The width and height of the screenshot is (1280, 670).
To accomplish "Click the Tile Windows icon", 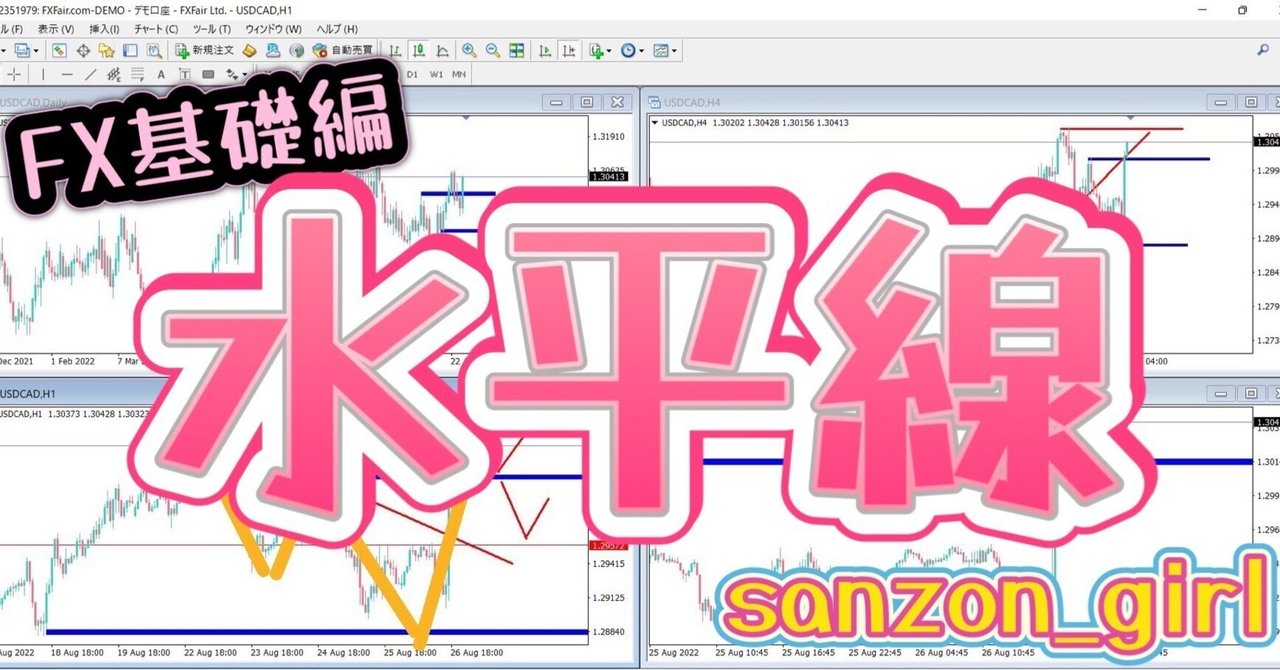I will click(516, 50).
